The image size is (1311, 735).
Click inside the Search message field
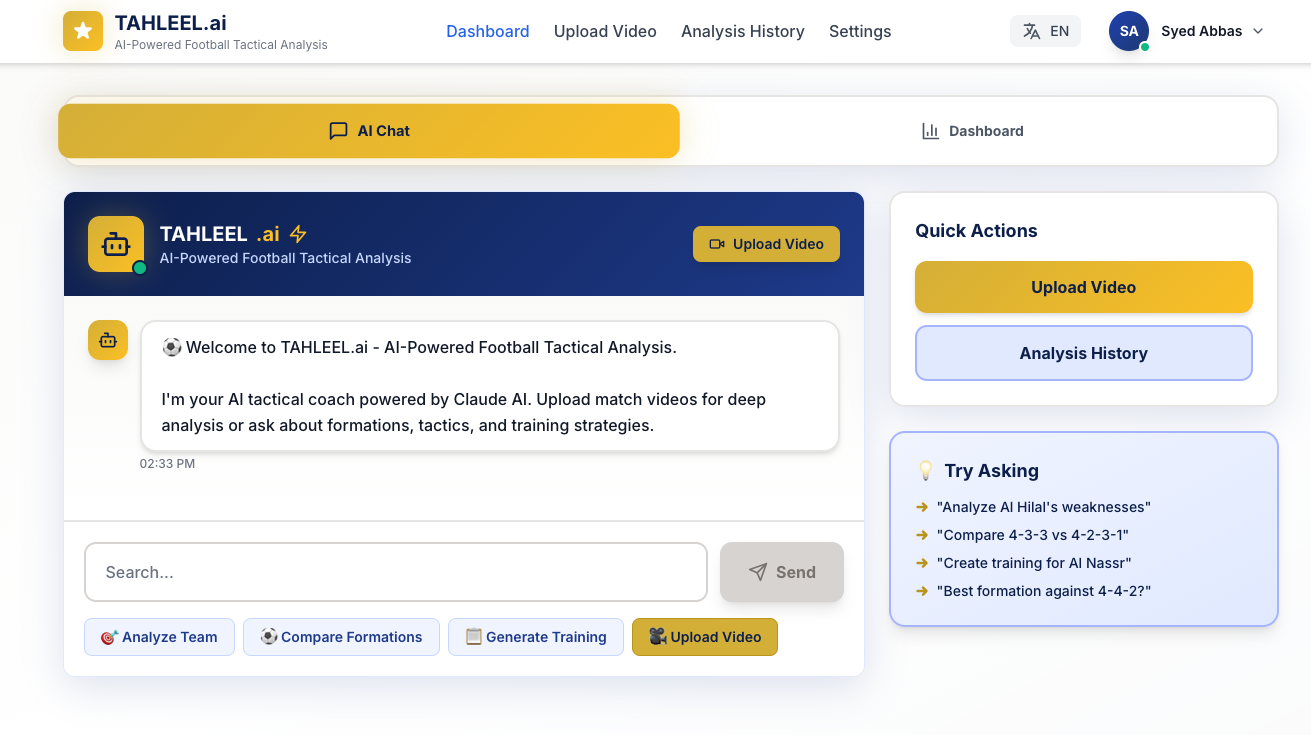pyautogui.click(x=395, y=571)
